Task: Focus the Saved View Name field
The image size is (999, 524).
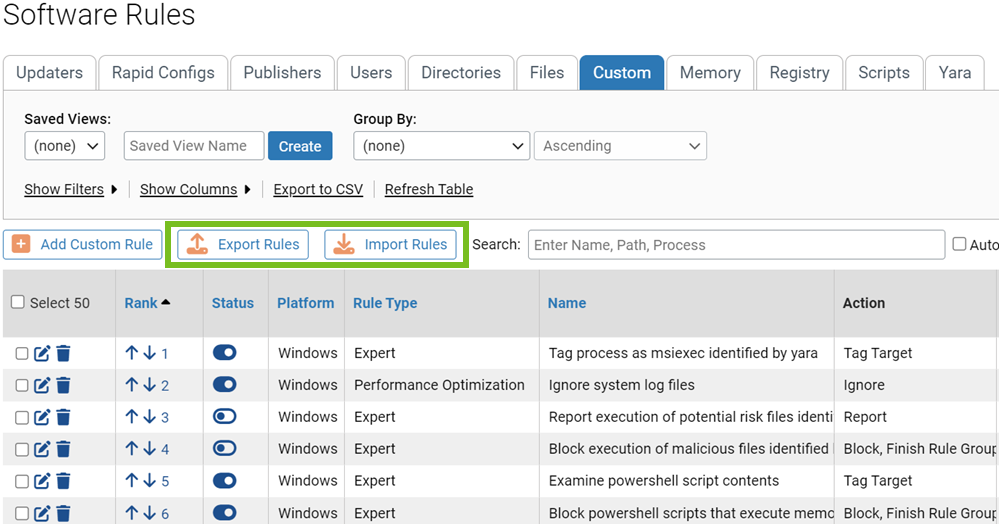Action: (194, 146)
